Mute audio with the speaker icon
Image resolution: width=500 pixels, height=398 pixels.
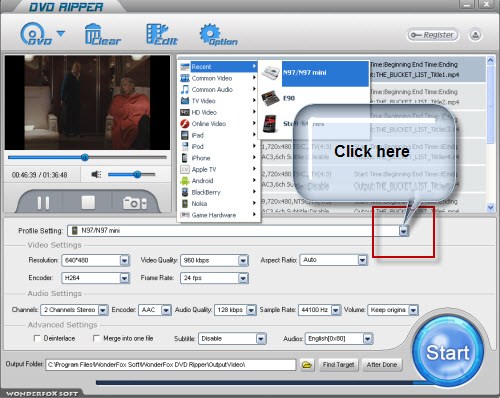tap(96, 174)
